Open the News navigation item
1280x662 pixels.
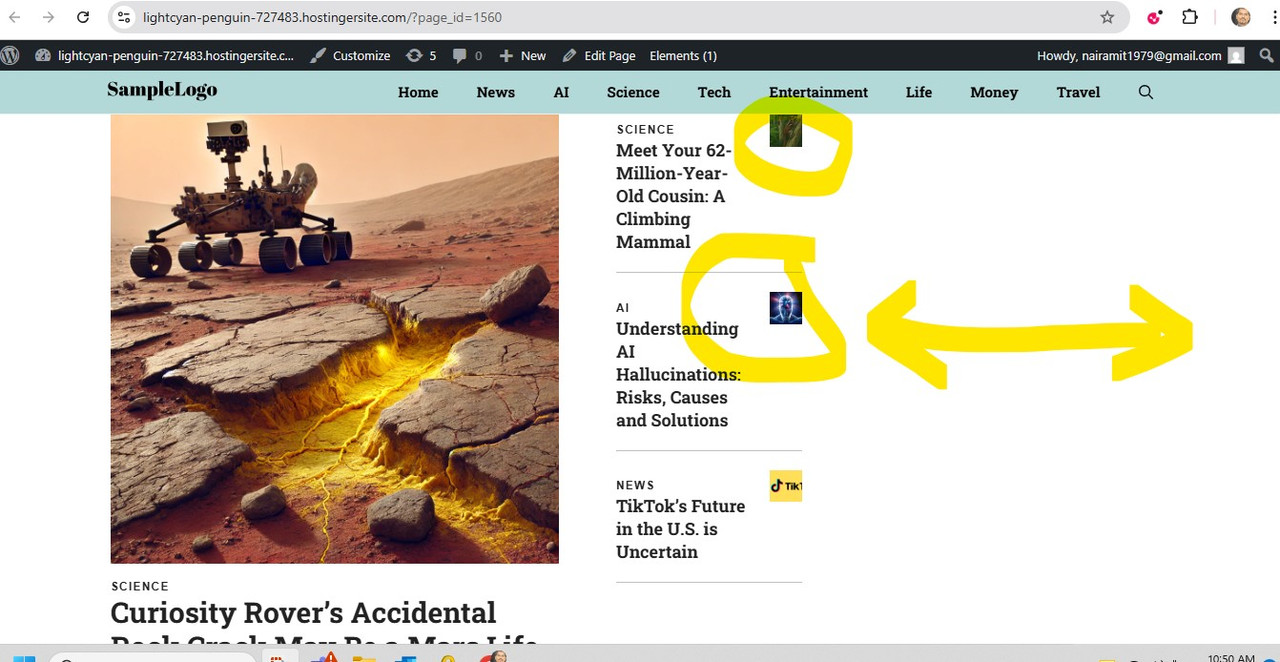point(496,92)
